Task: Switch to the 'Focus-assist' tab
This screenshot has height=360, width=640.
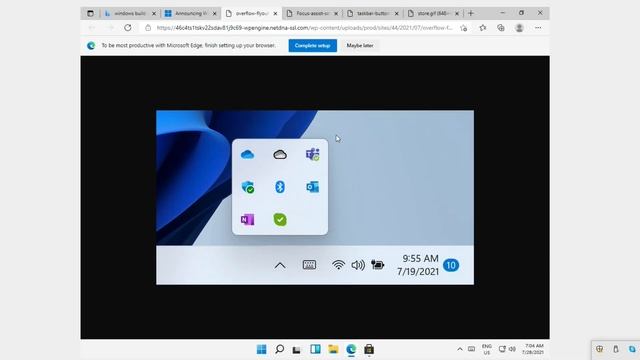Action: pos(312,13)
